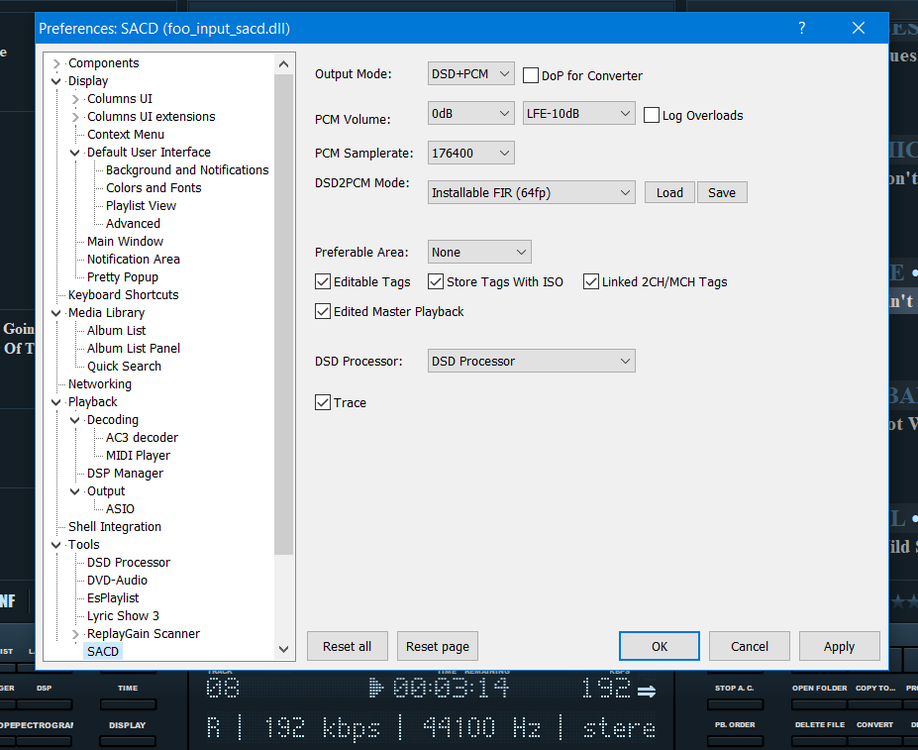This screenshot has width=918, height=750.
Task: Select Album List page
Action: (117, 330)
